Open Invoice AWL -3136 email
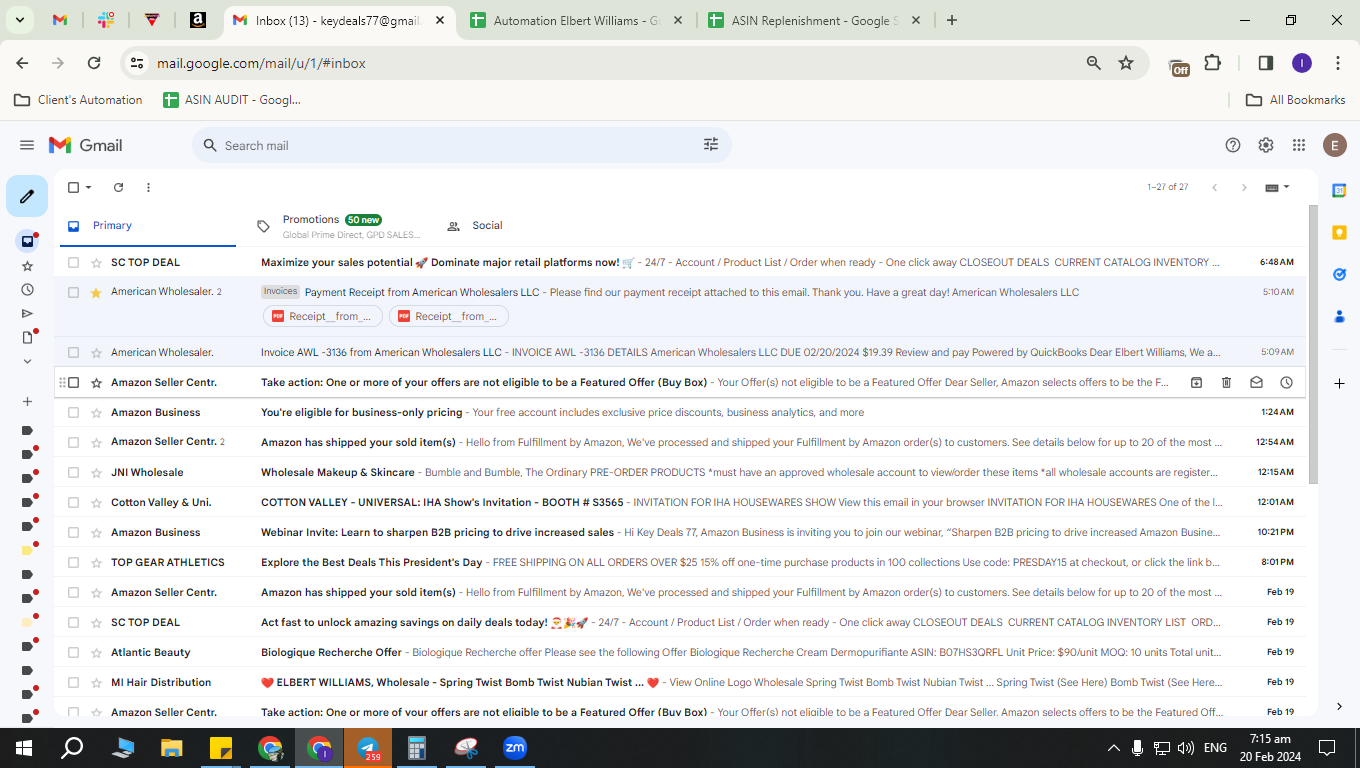Image resolution: width=1360 pixels, height=768 pixels. click(x=680, y=352)
